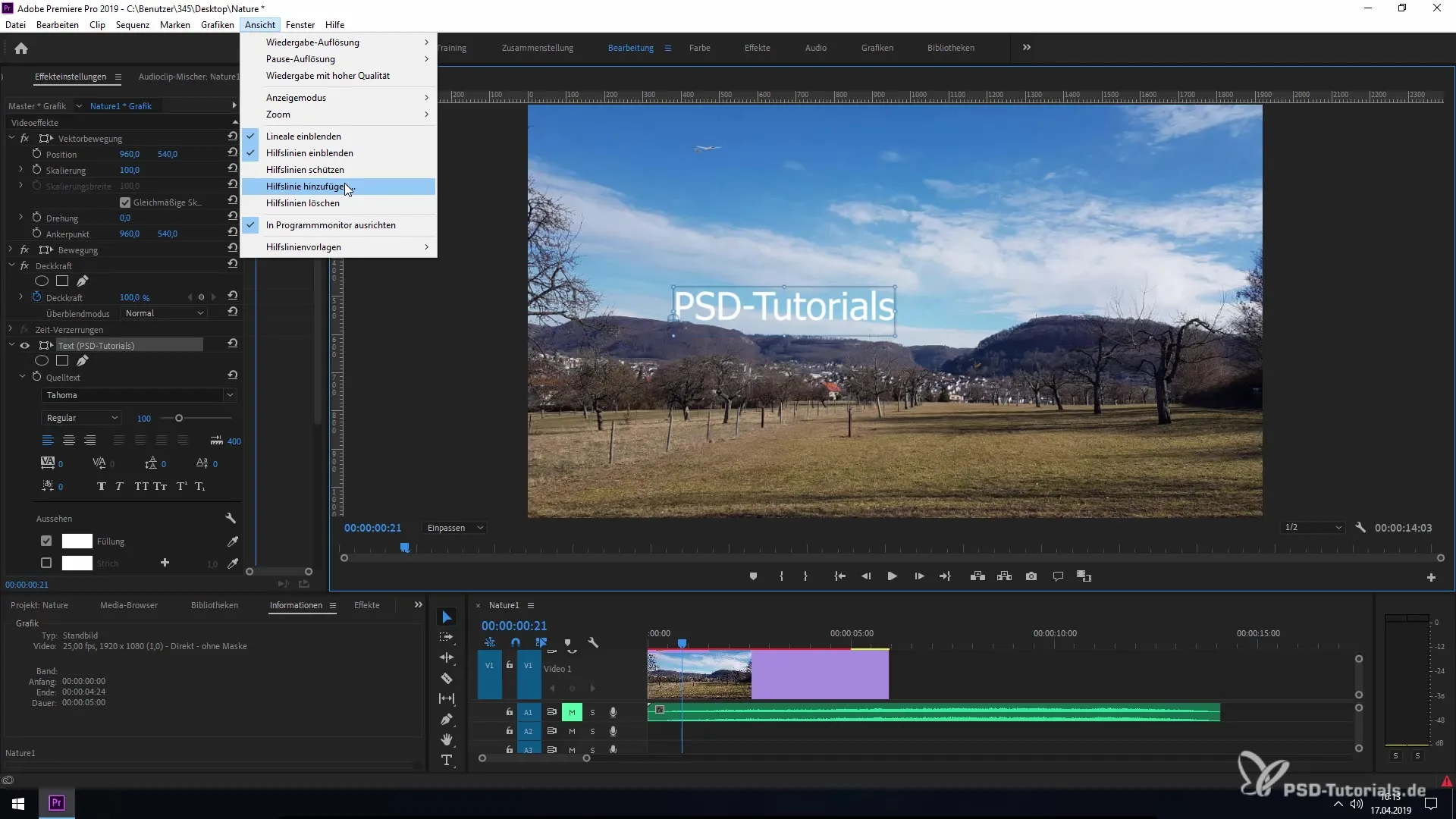Click the Play button in Program monitor

pos(892,576)
